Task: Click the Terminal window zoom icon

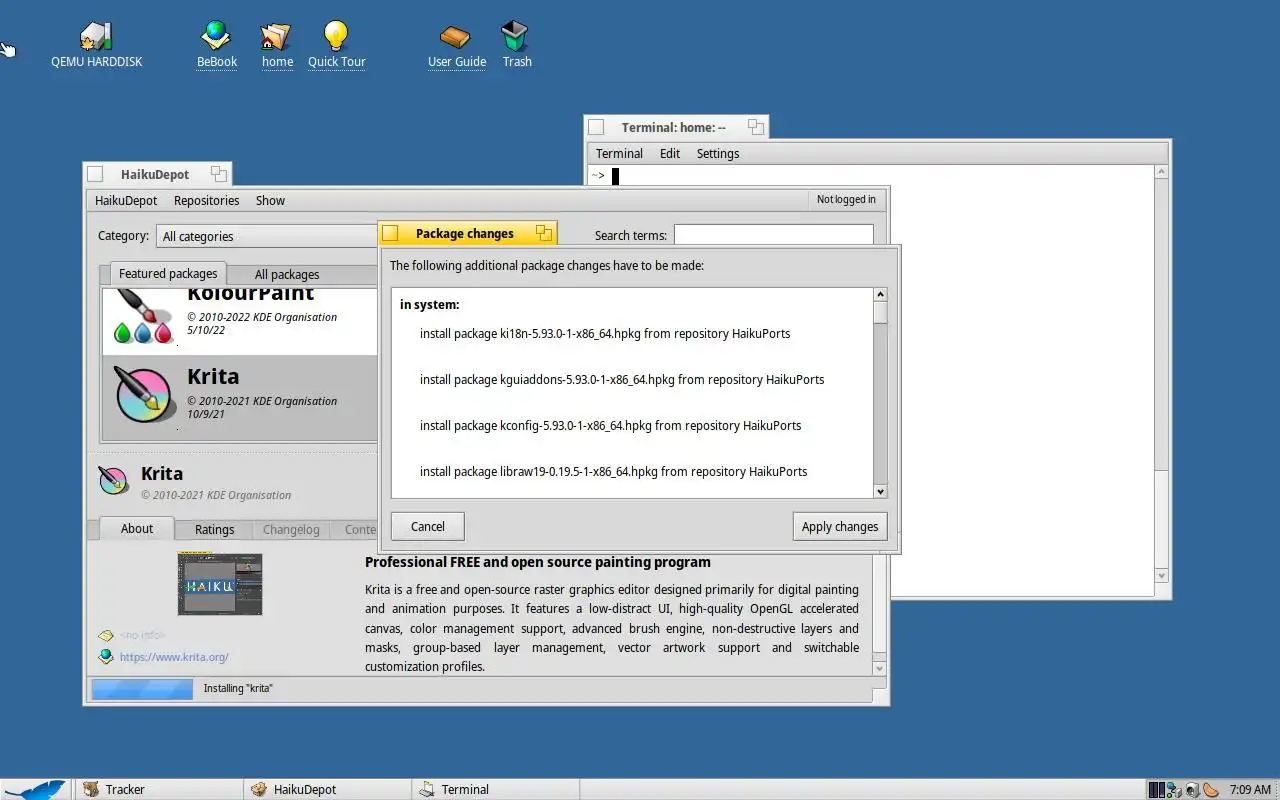Action: 756,127
